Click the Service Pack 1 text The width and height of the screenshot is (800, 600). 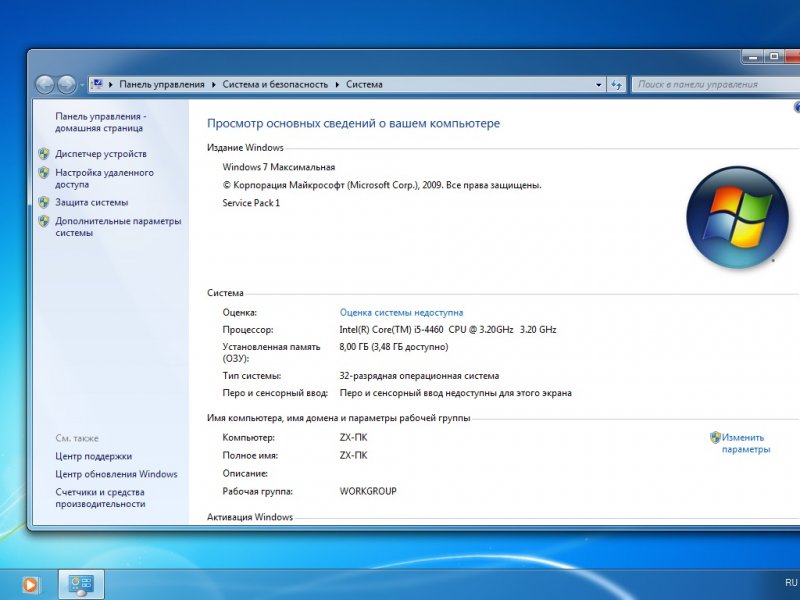(251, 203)
